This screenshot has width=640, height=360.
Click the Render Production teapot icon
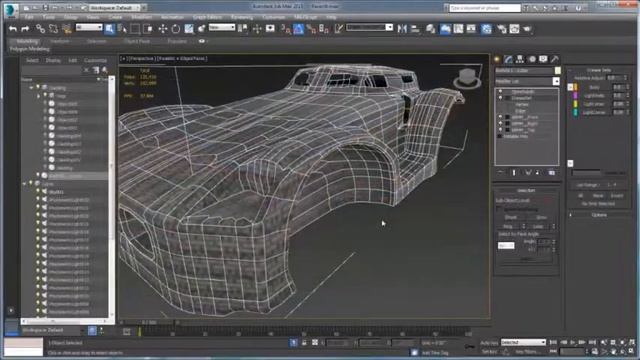(x=527, y=29)
